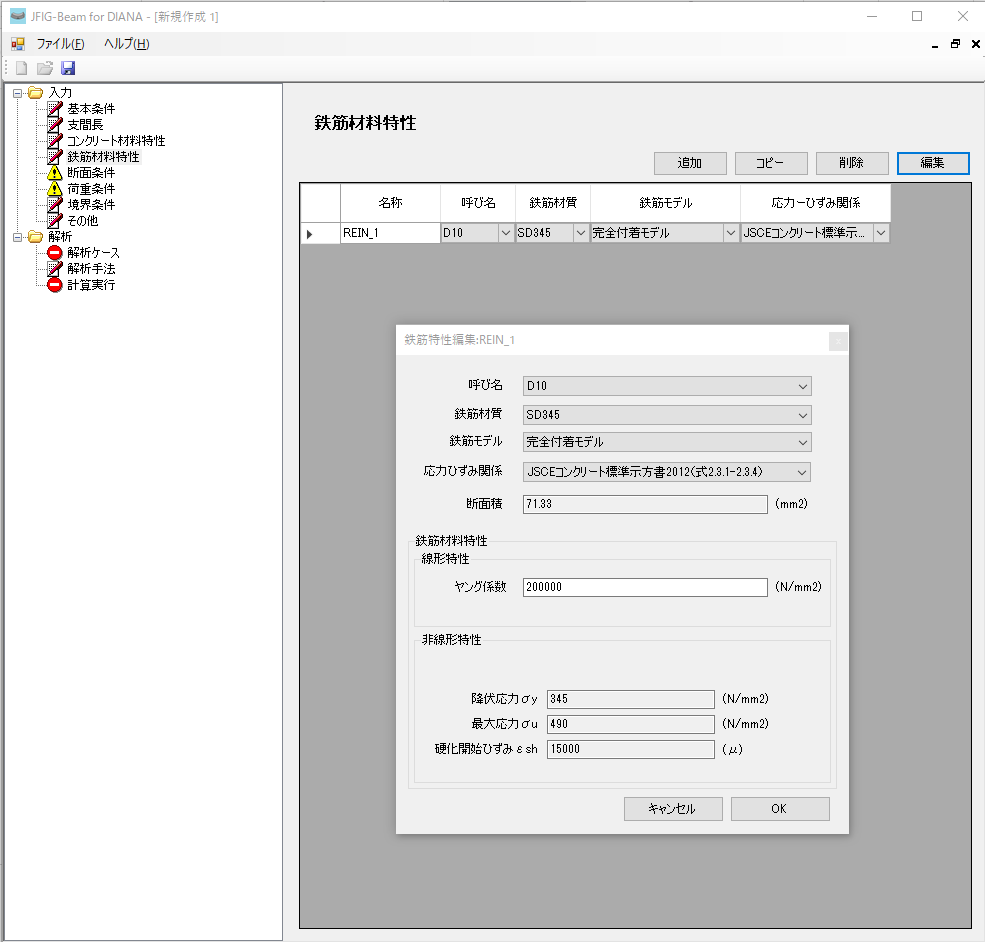The width and height of the screenshot is (985, 942).
Task: Collapse the 解析 folder node
Action: [18, 237]
